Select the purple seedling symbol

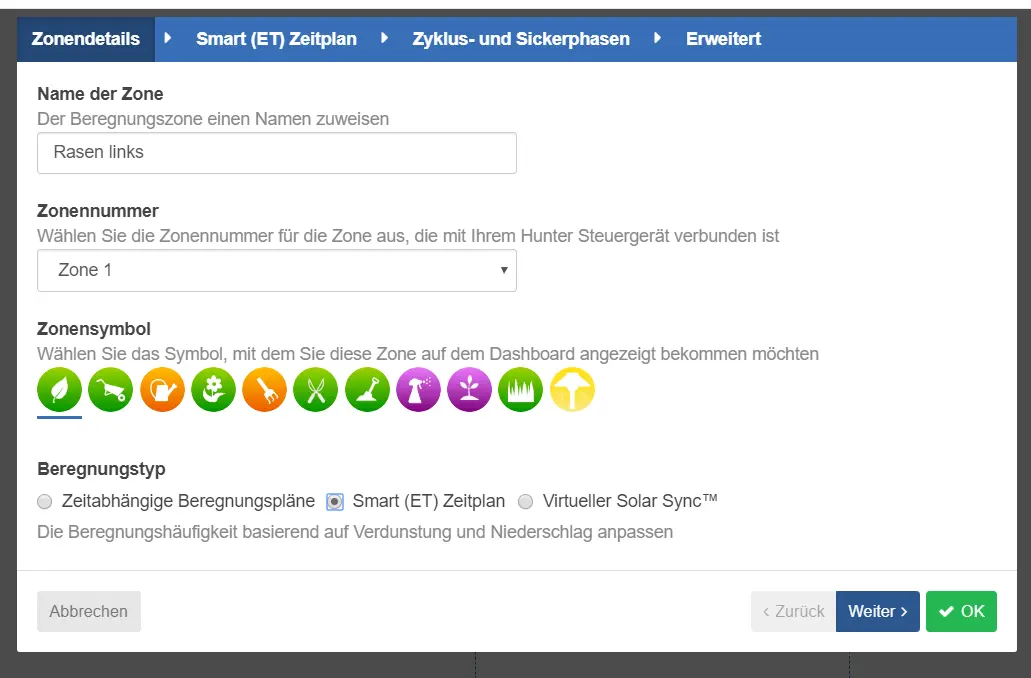[470, 390]
